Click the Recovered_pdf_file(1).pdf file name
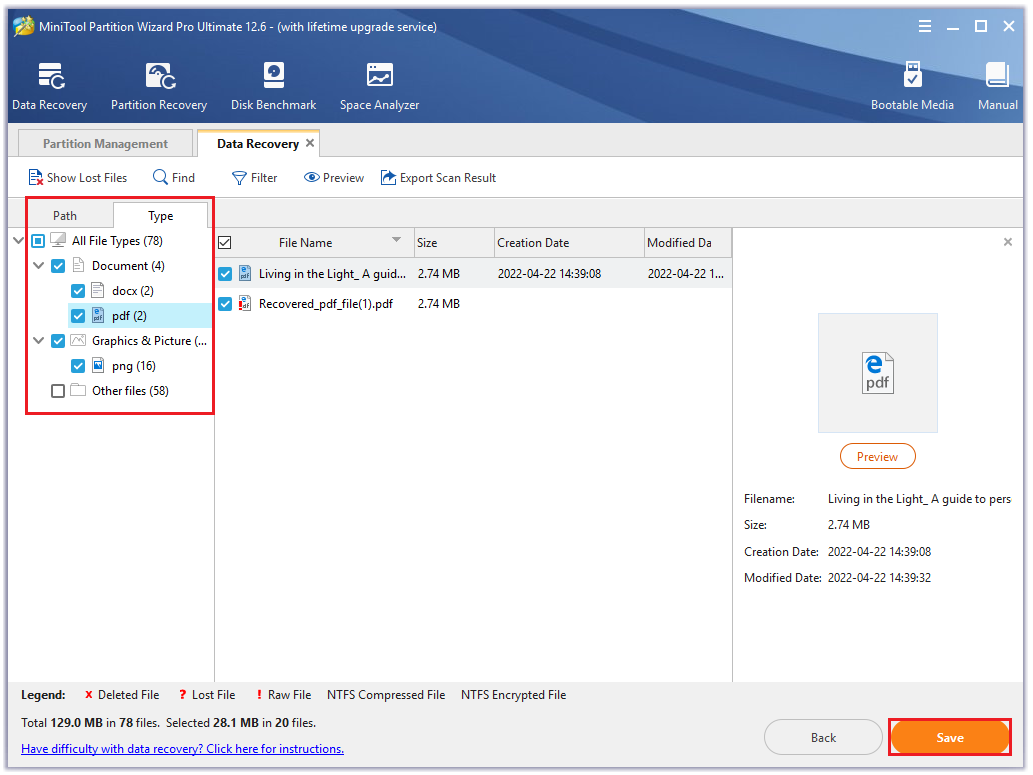This screenshot has height=775, width=1033. (326, 304)
